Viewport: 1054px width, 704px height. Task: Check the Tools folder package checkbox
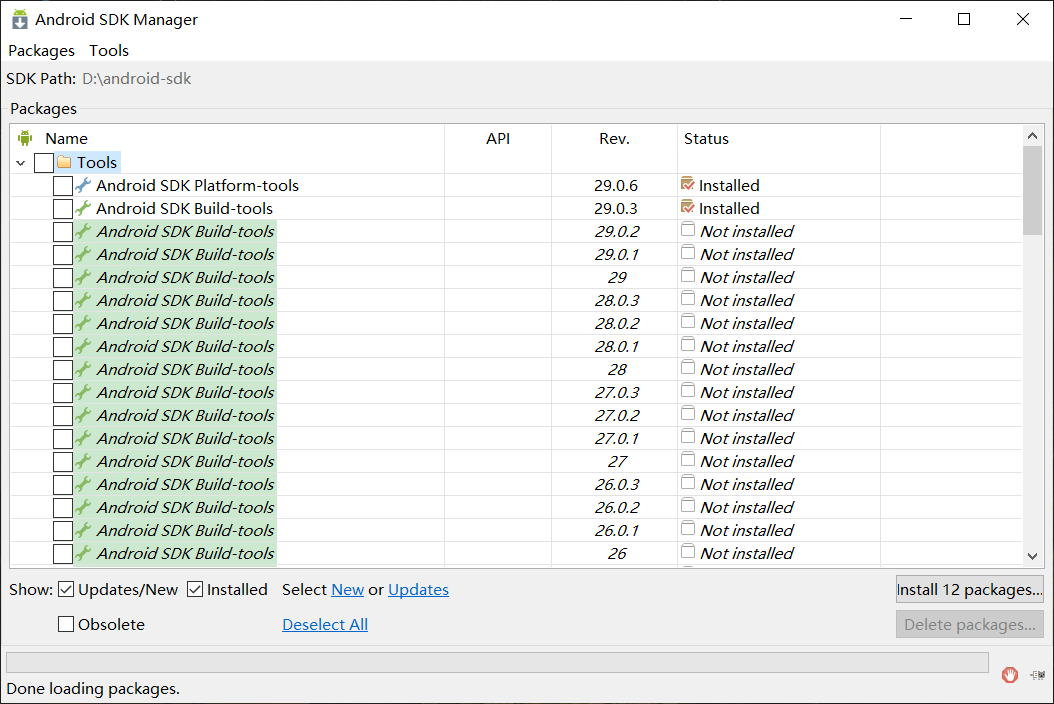[43, 162]
